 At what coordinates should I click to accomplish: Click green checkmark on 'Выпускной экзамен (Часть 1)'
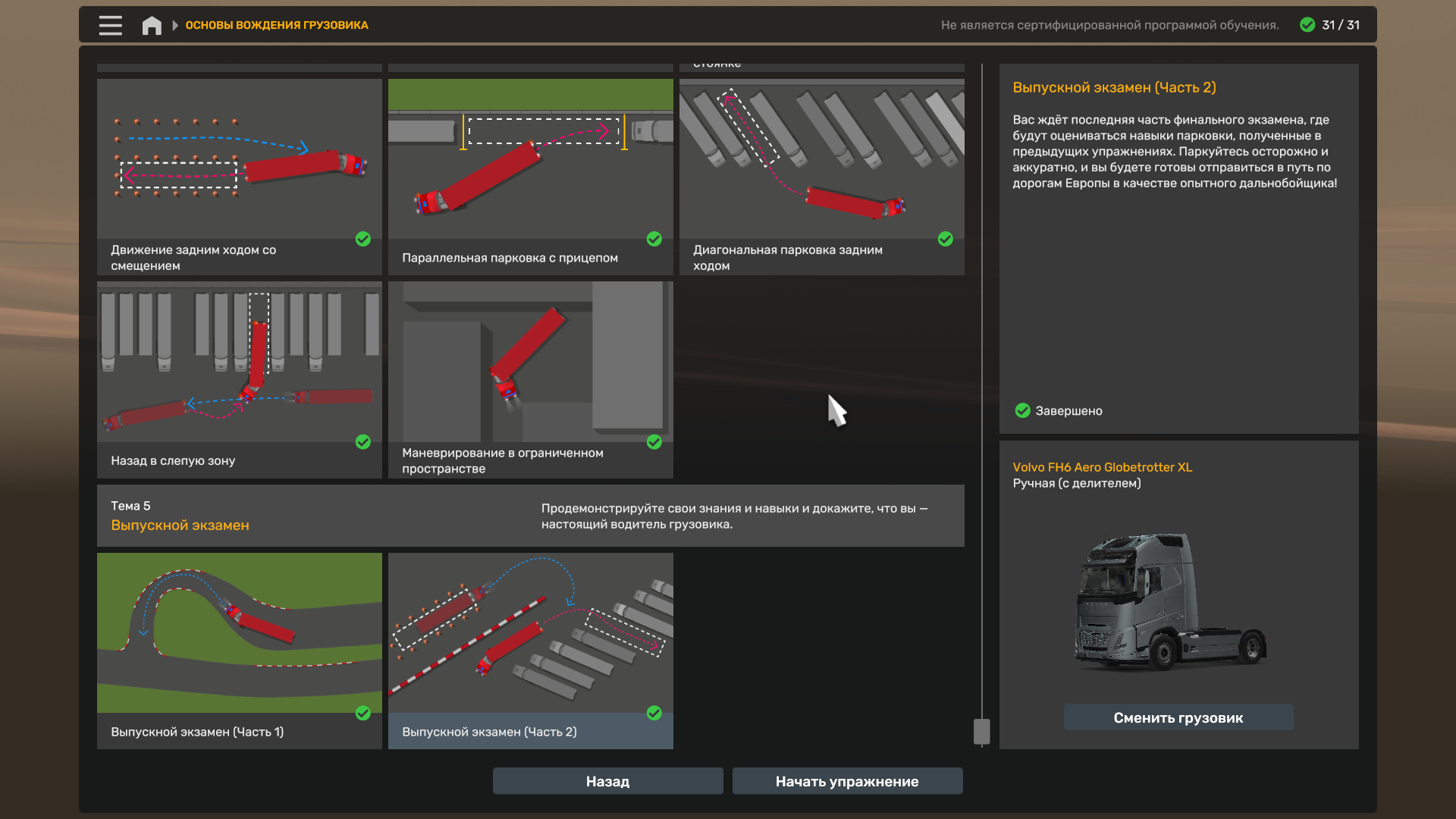363,713
